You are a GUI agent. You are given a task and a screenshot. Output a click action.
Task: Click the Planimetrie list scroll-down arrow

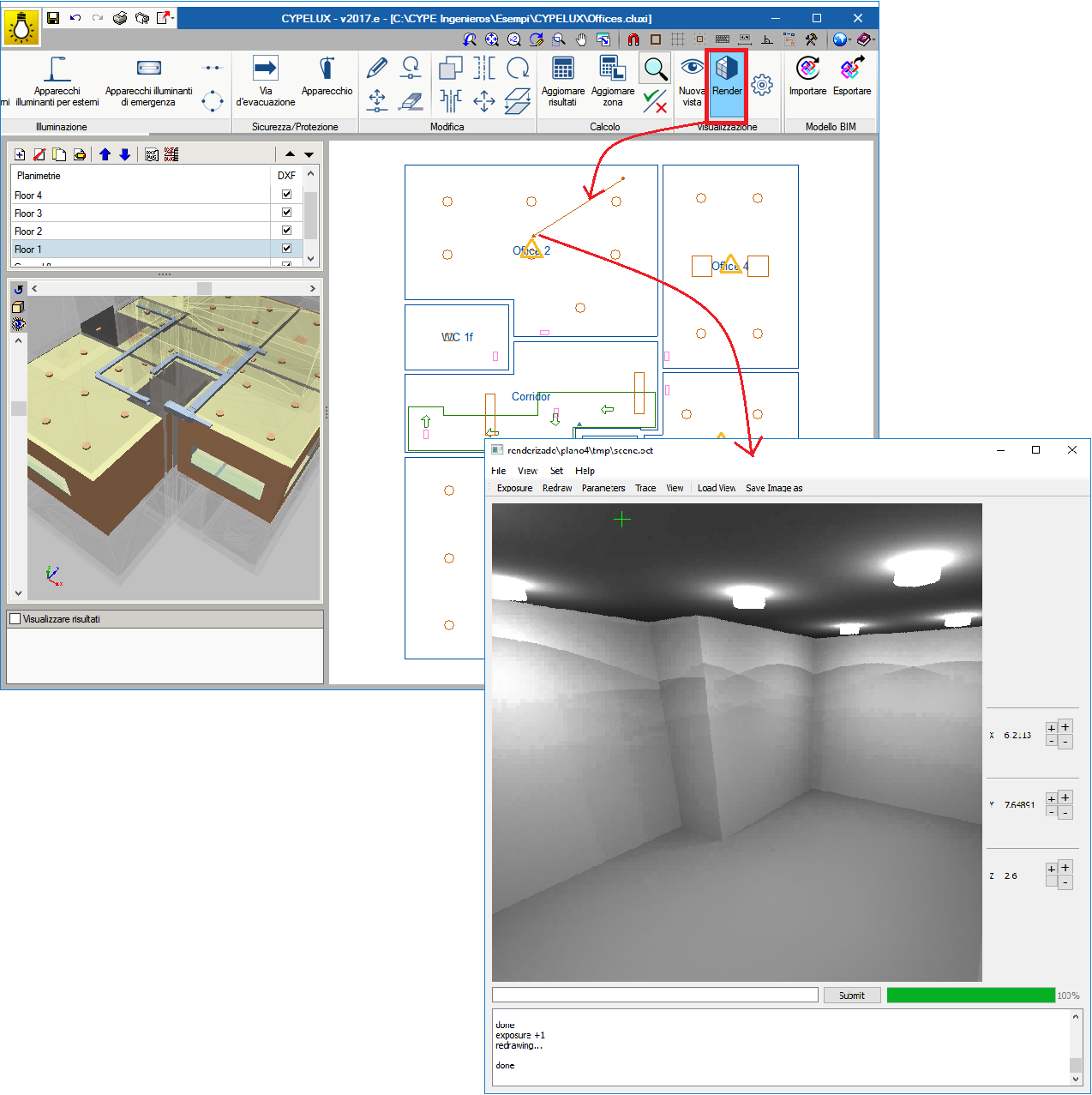(311, 259)
